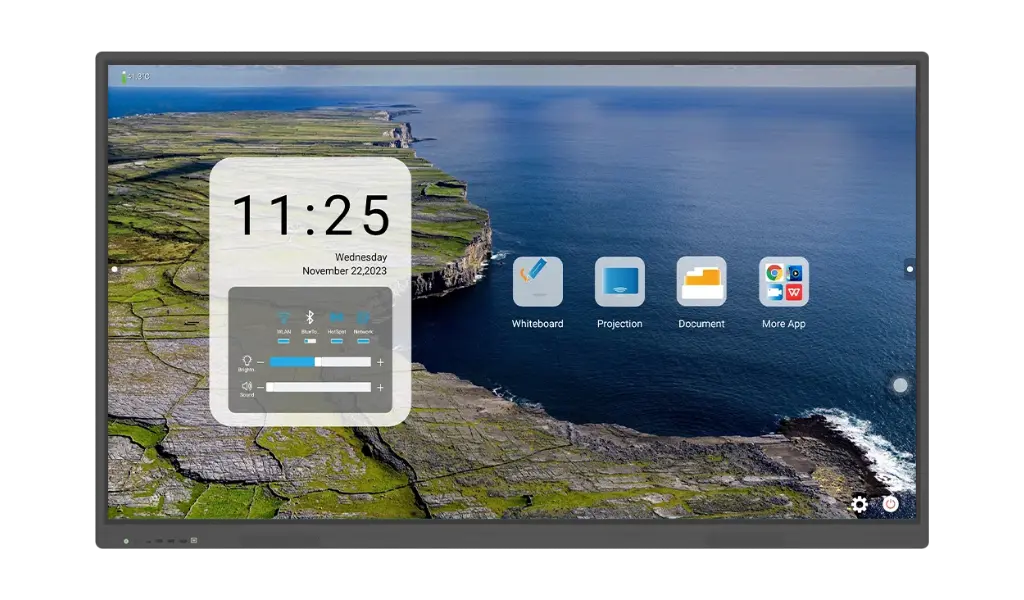Screen dimensions: 1024x600
Task: Decrease sound volume with the minus button
Action: [x=260, y=387]
